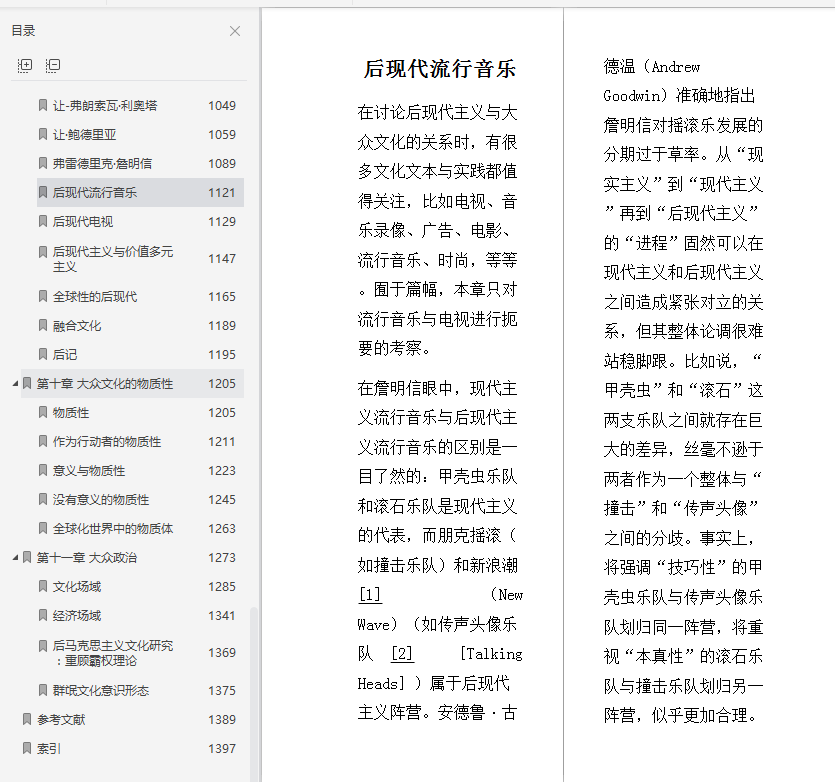Collapse all bookmarks icon
This screenshot has width=835, height=782.
[x=53, y=66]
